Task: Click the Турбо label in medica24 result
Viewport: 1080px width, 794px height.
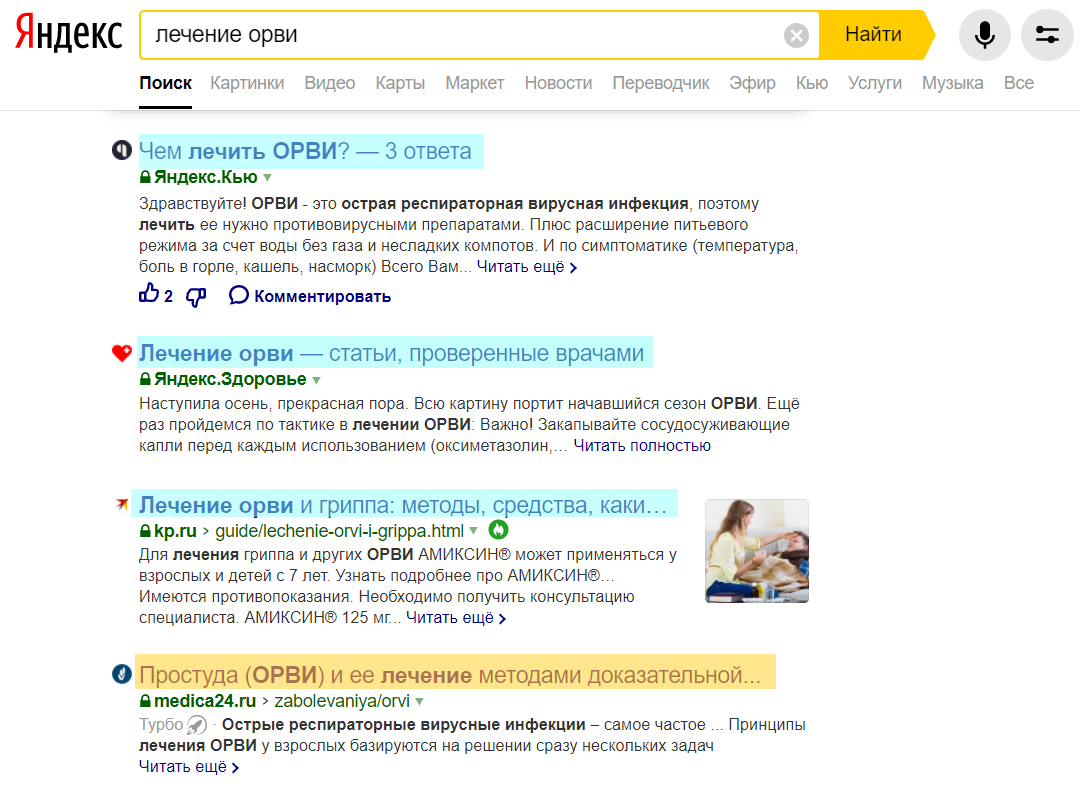Action: (x=160, y=724)
